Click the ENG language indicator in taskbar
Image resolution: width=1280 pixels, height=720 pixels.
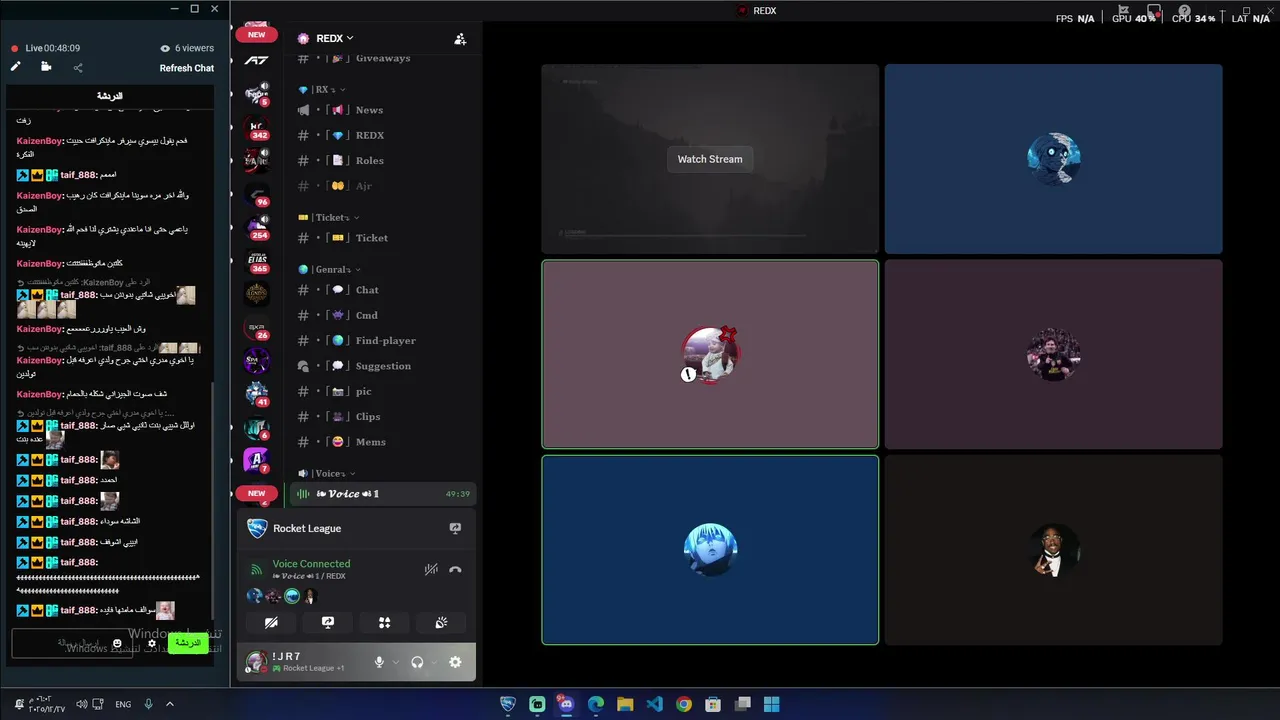pyautogui.click(x=123, y=704)
